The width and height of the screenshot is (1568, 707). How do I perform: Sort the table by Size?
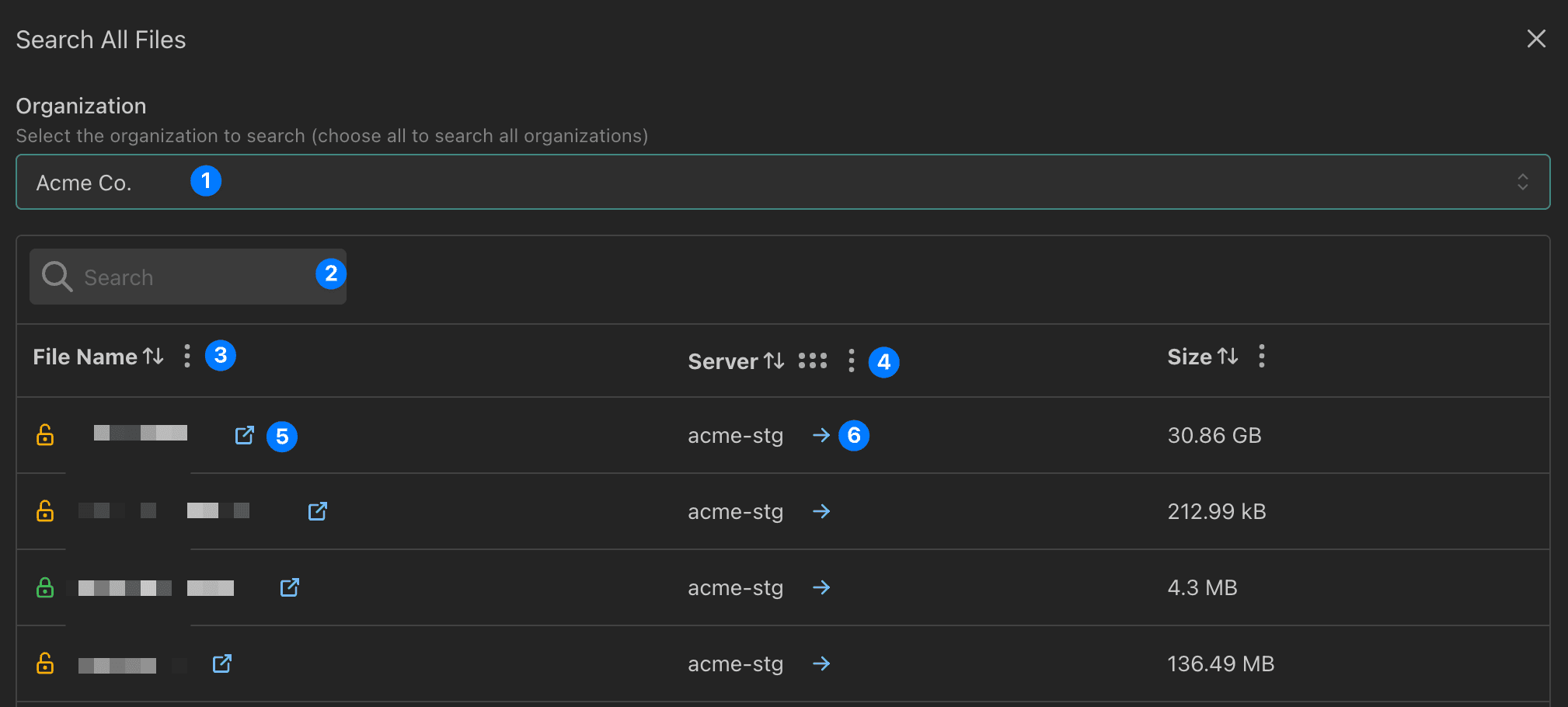1227,357
